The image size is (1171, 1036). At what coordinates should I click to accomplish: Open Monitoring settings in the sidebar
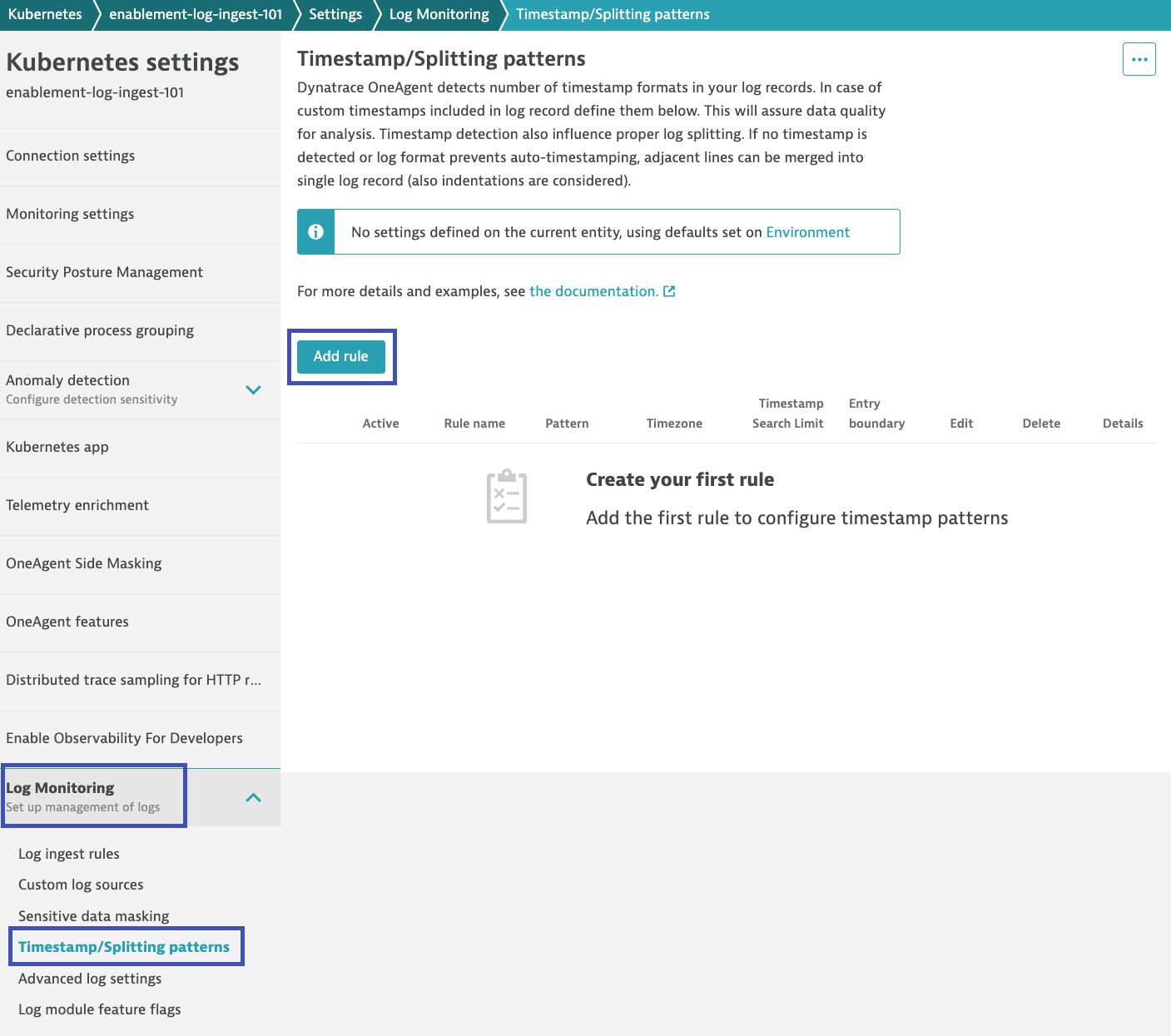(140, 215)
